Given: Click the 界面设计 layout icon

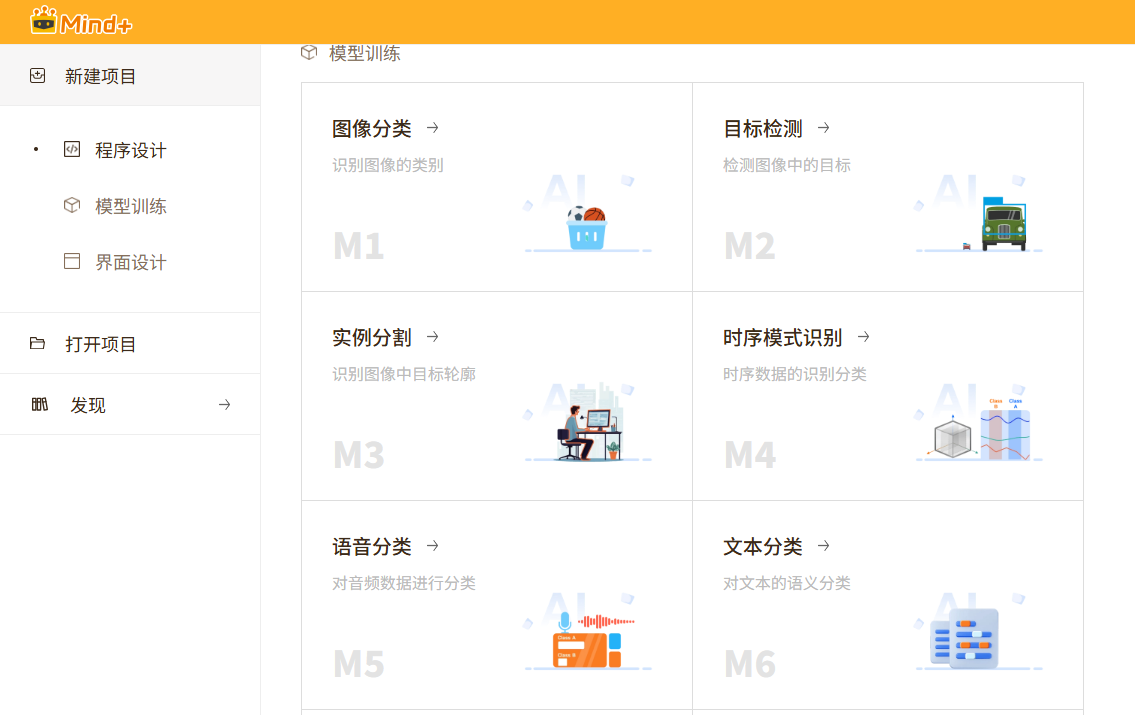Looking at the screenshot, I should tap(71, 261).
